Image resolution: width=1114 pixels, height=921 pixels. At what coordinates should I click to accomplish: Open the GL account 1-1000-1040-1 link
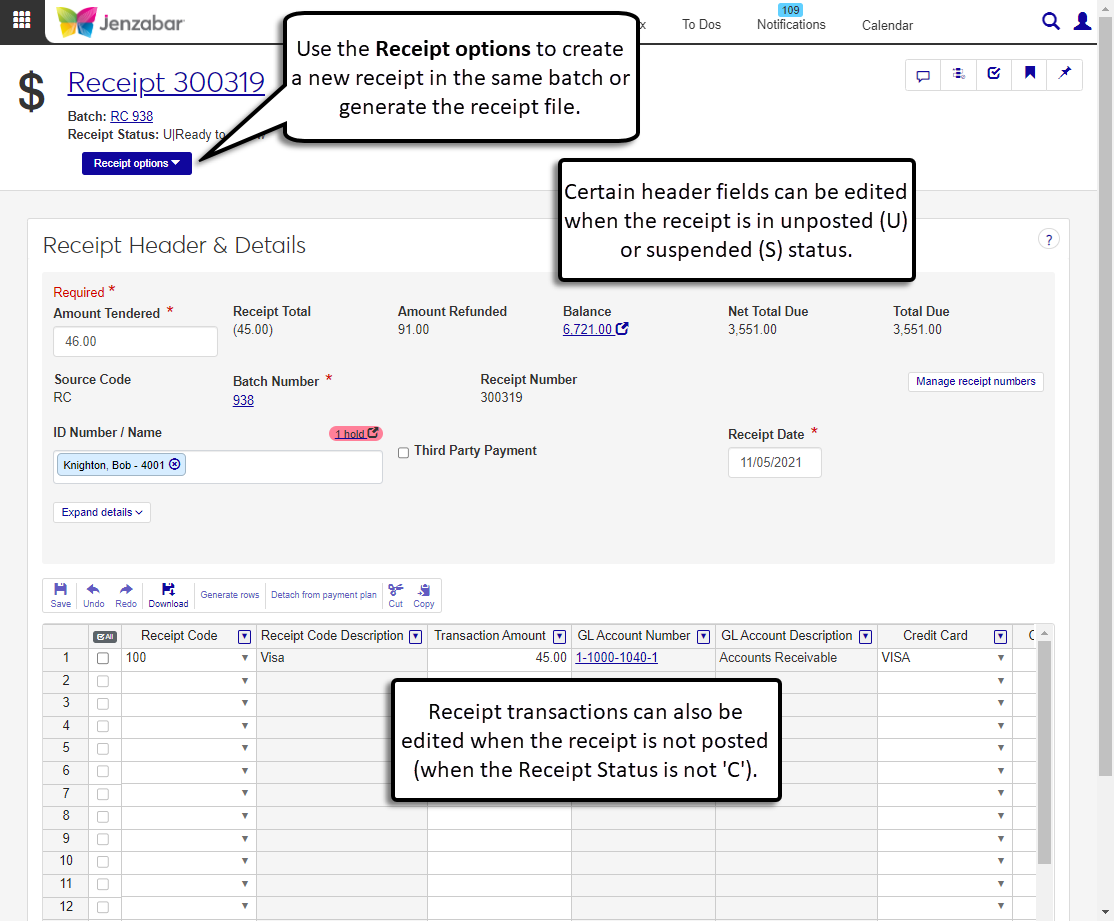(x=616, y=658)
